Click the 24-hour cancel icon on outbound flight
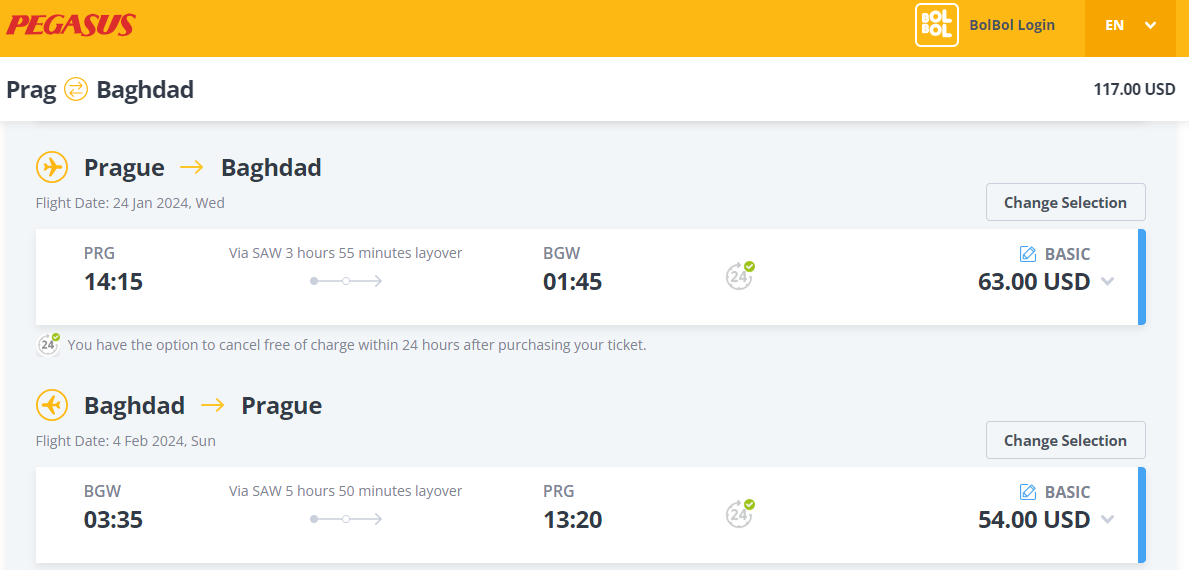This screenshot has height=570, width=1189. tap(740, 276)
